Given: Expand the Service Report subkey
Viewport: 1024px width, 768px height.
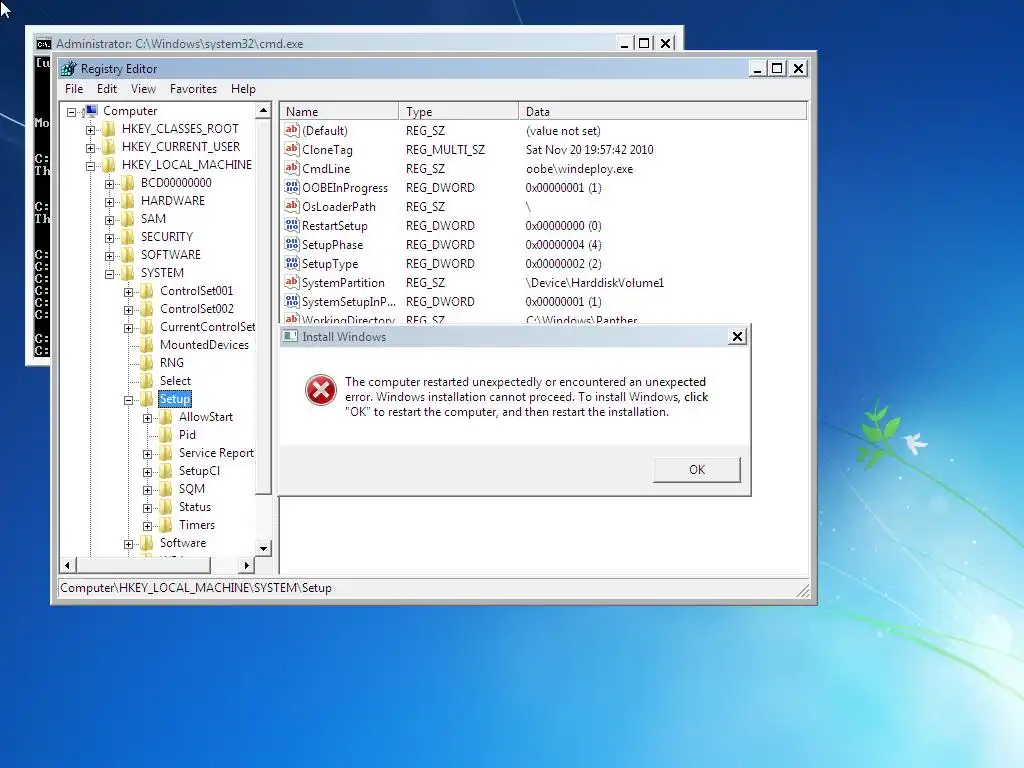Looking at the screenshot, I should coord(147,454).
